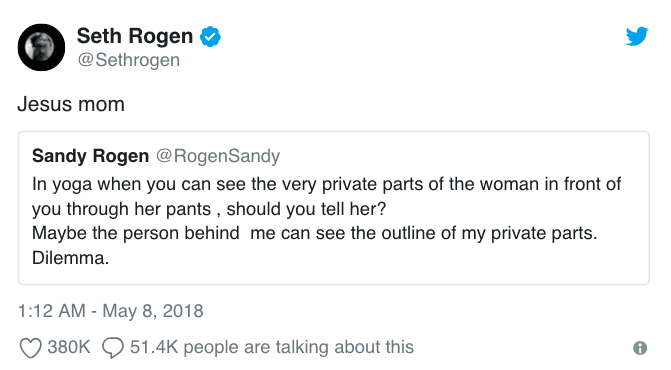Screen dimensions: 671x370
Task: Open Seth Rogen's profile picture
Action: [42, 47]
